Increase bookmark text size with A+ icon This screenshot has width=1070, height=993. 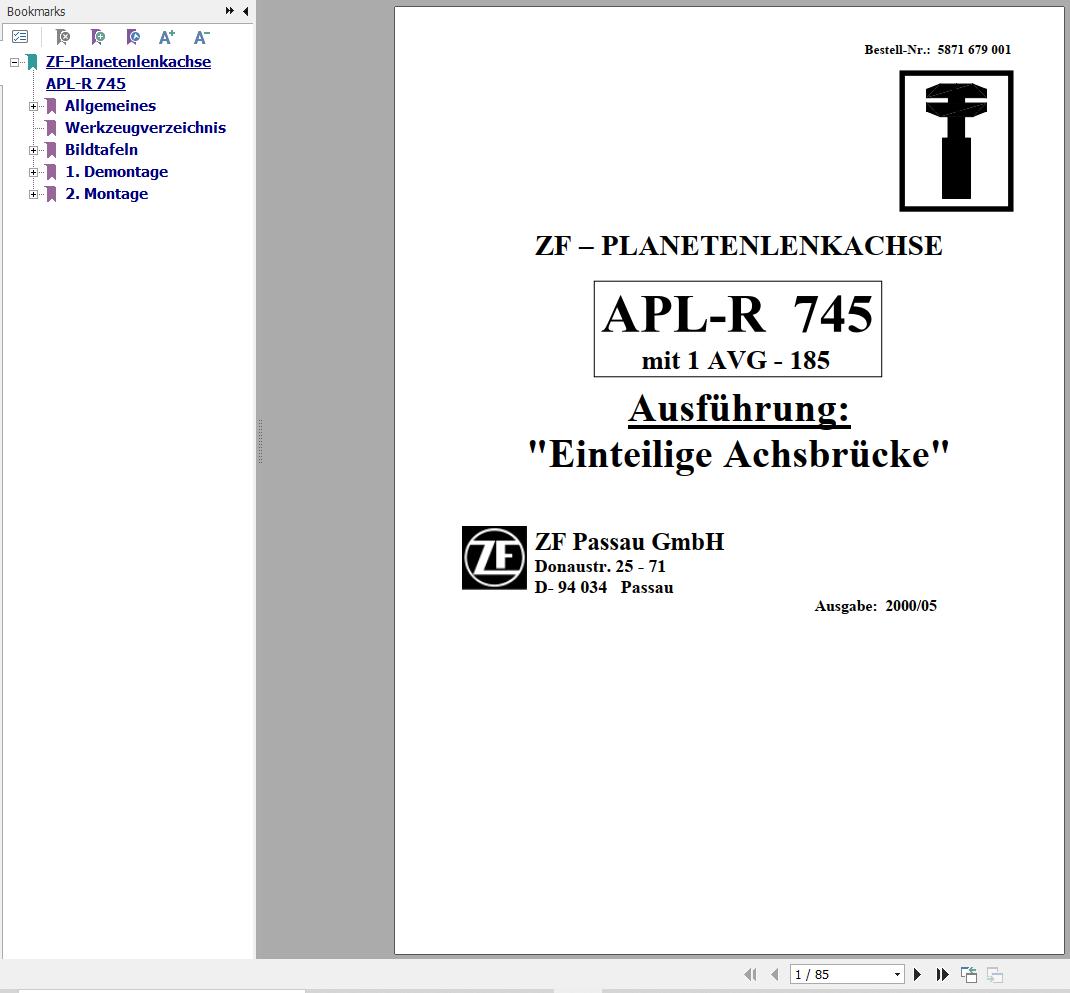(166, 36)
